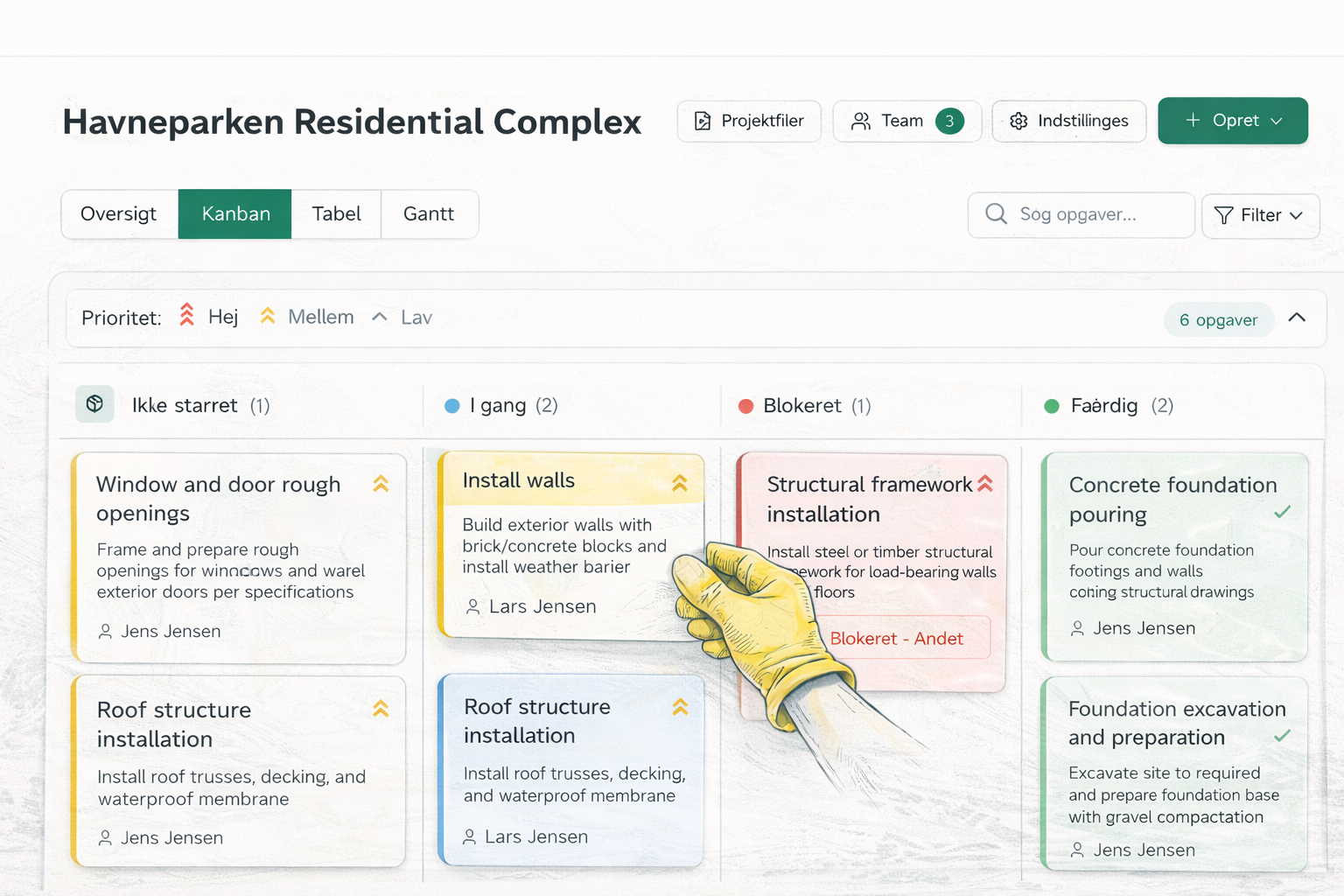Collapse the priority group chevron

(x=1297, y=318)
